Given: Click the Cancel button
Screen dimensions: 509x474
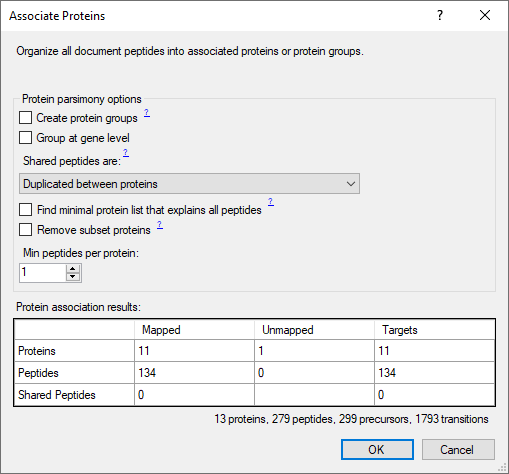Looking at the screenshot, I should [x=458, y=450].
